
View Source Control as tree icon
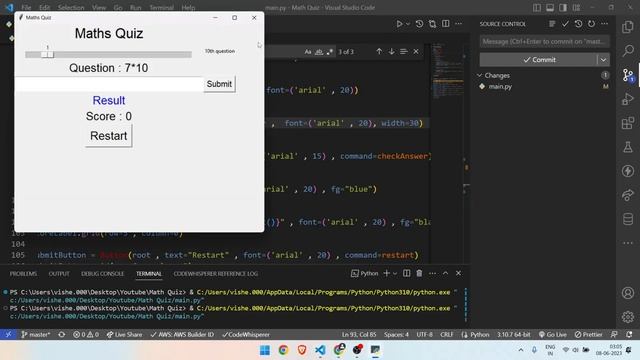(x=552, y=24)
